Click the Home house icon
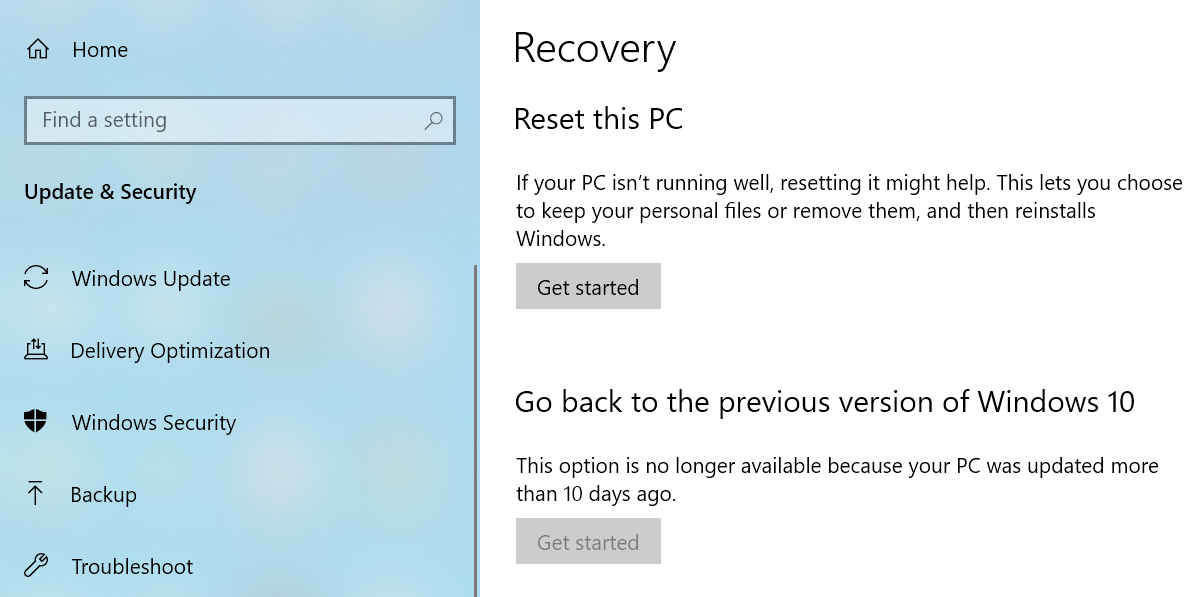This screenshot has width=1194, height=597. coord(36,49)
